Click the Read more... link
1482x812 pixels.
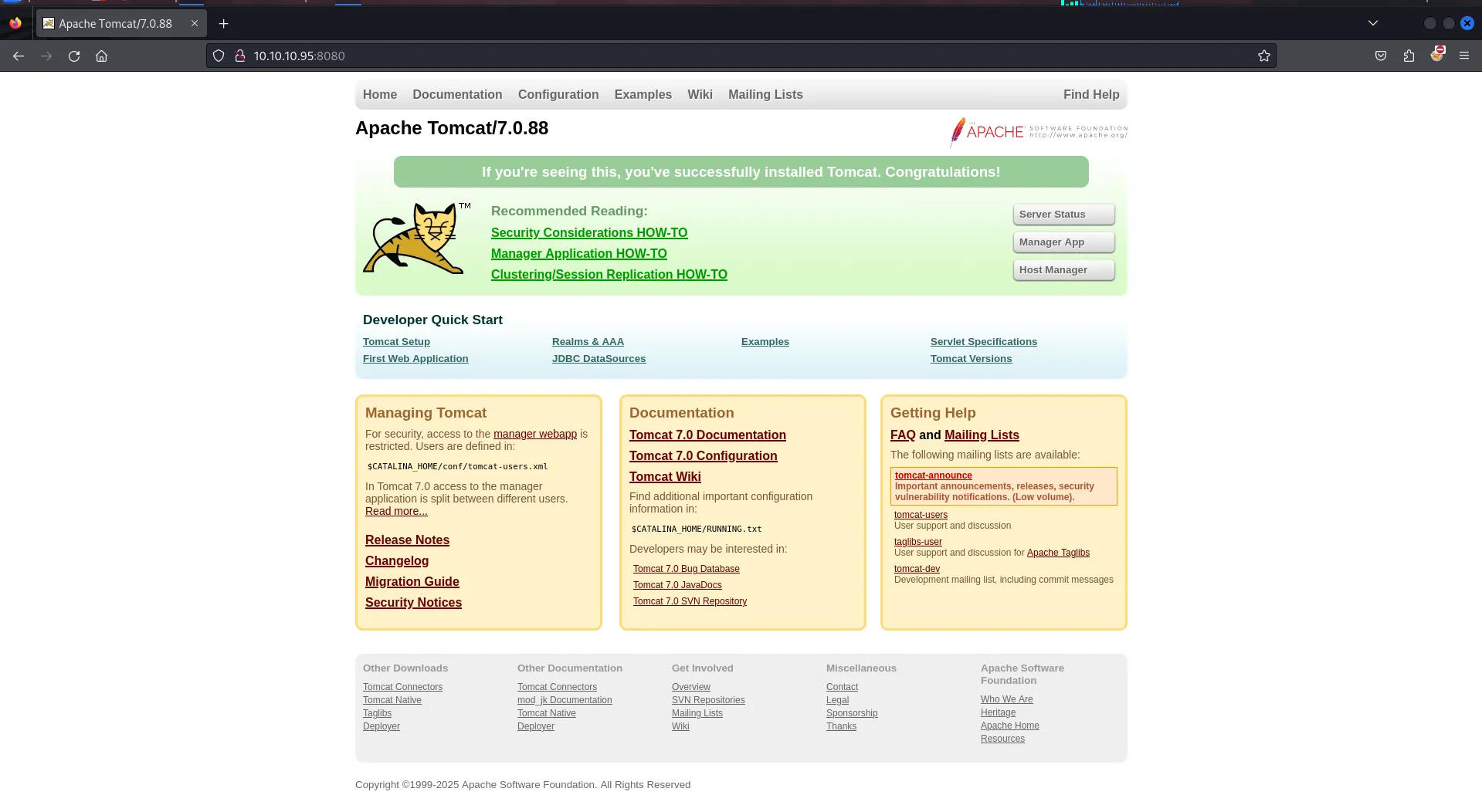pyautogui.click(x=396, y=511)
